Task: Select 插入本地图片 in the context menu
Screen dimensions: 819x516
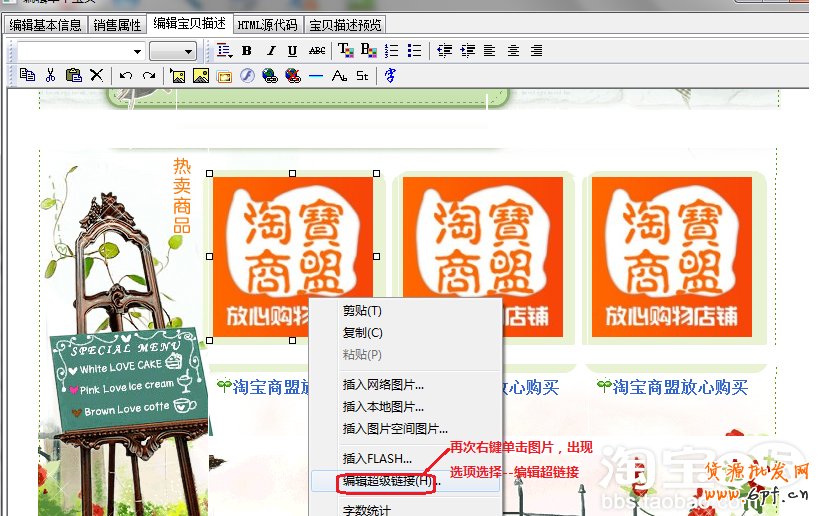Action: click(383, 407)
